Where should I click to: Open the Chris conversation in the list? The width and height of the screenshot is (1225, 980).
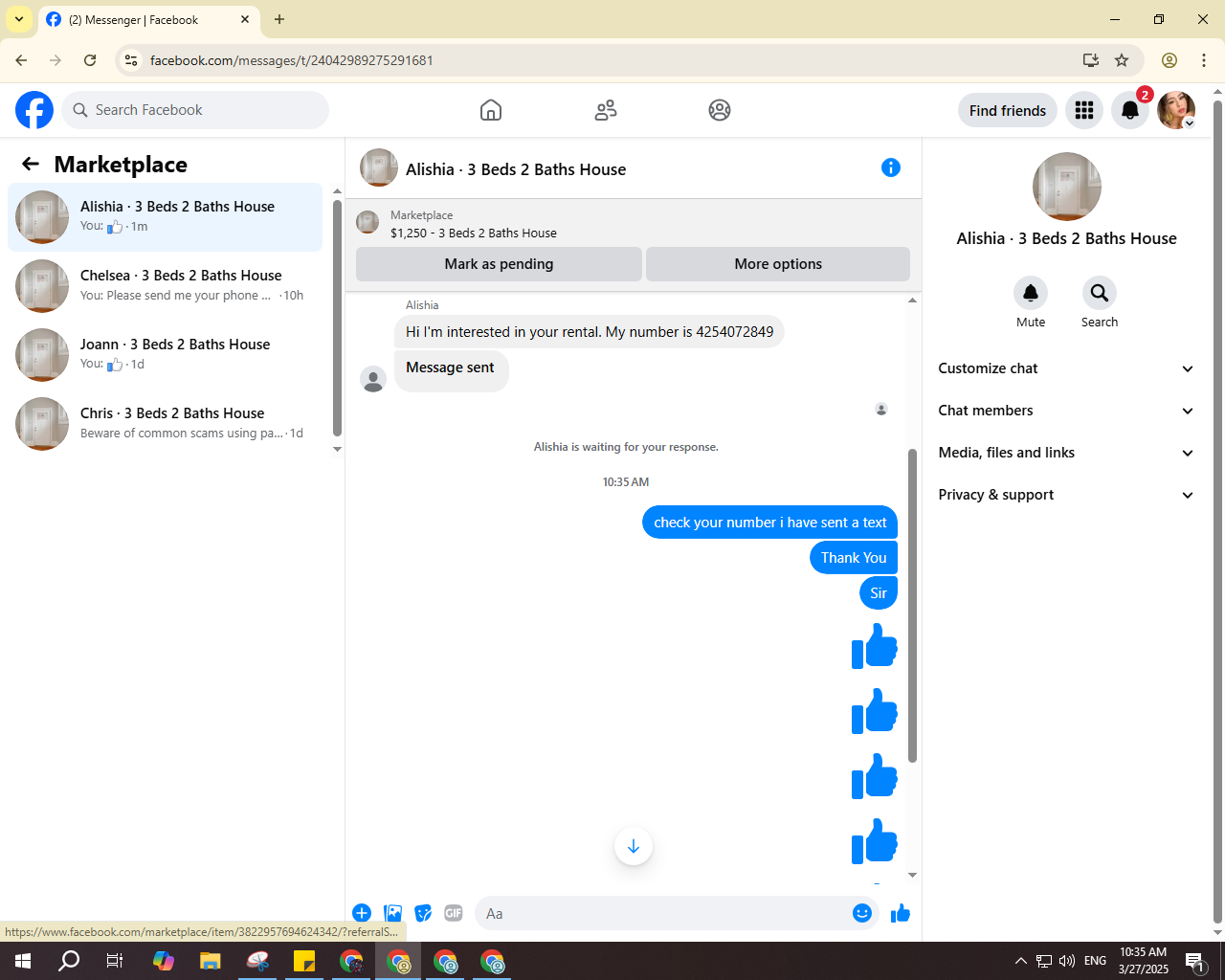[x=165, y=424]
